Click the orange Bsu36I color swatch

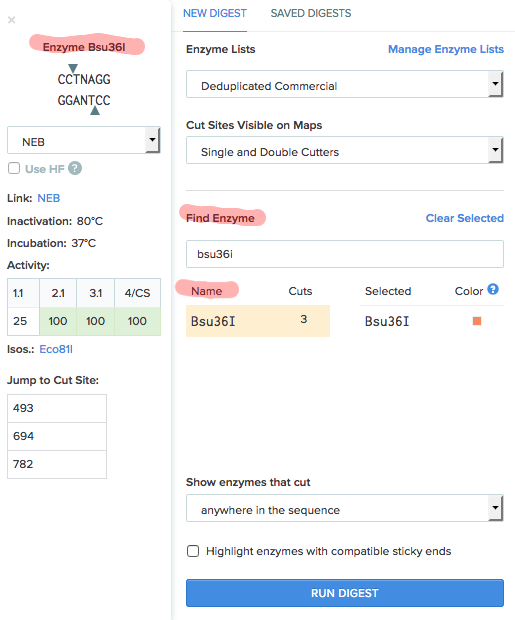point(477,321)
